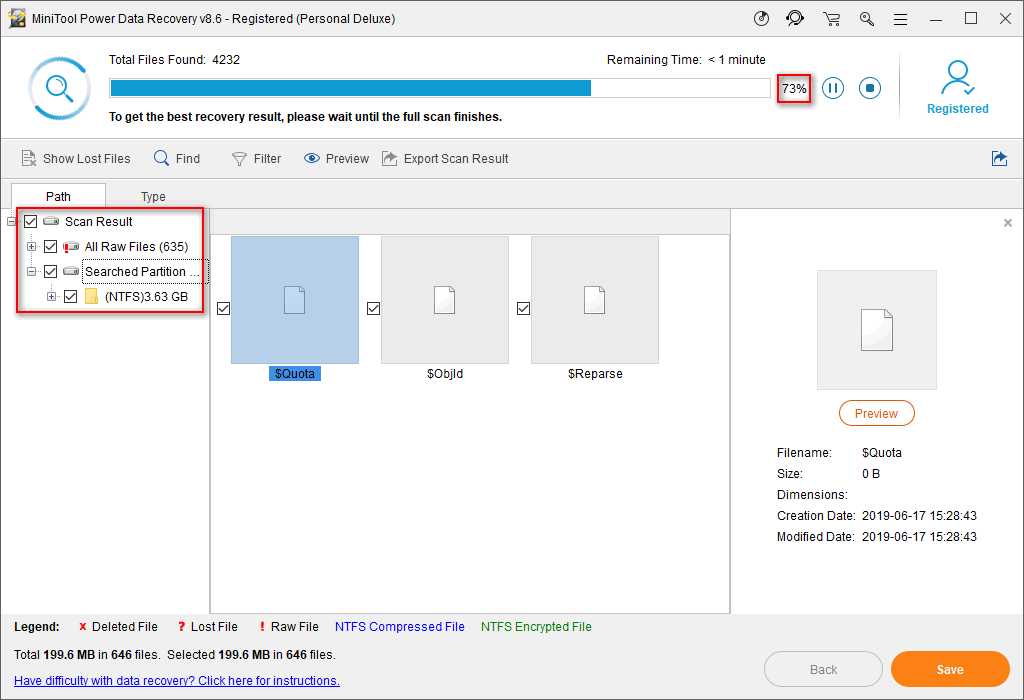Toggle the All Raw Files checkbox
Screen dimensions: 1024x700
[x=50, y=246]
